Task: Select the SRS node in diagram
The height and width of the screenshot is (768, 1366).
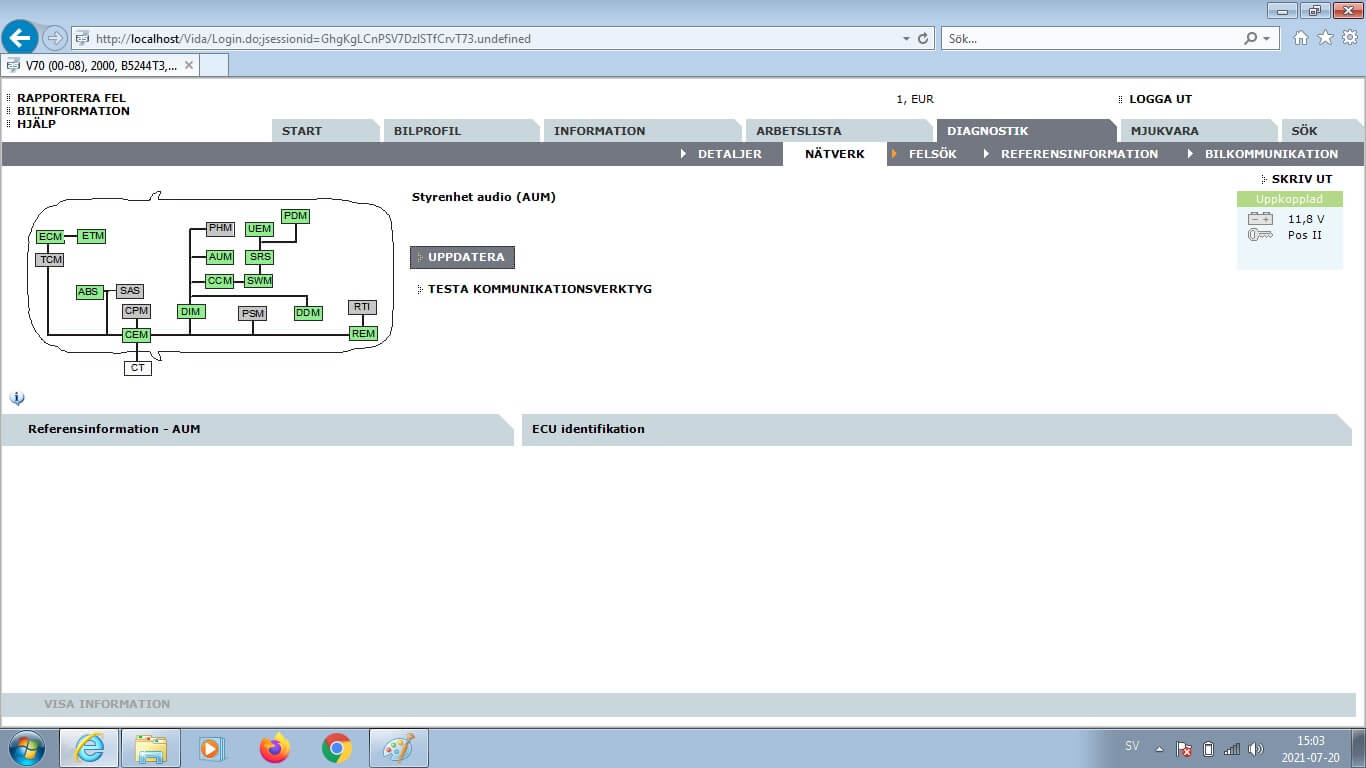Action: click(x=259, y=257)
